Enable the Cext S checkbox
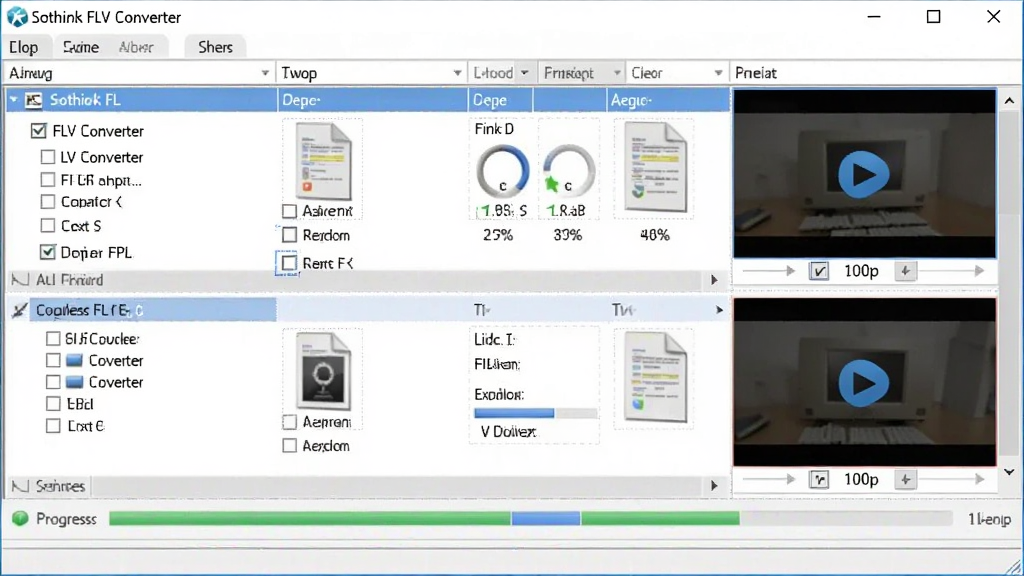This screenshot has height=576, width=1024. [x=48, y=225]
